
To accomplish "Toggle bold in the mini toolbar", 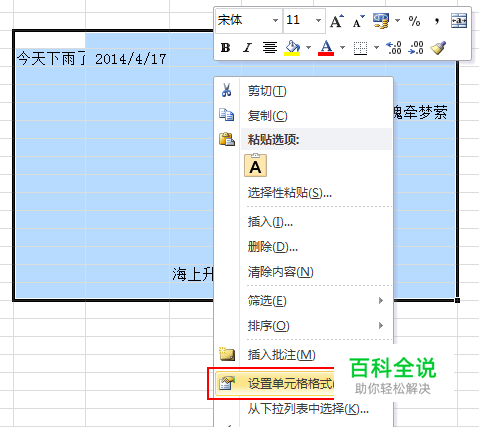I will tap(226, 48).
